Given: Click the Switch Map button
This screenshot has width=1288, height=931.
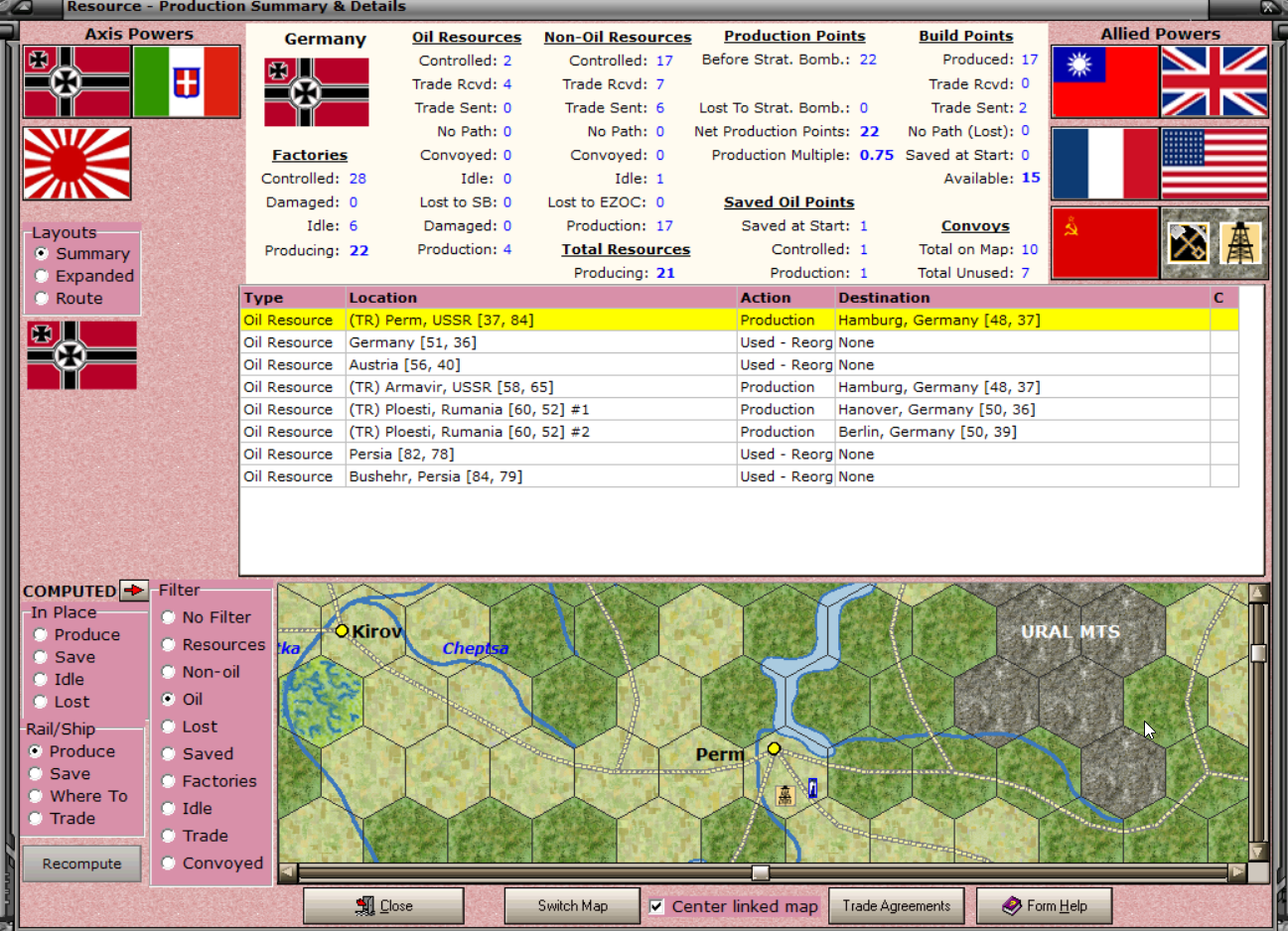Looking at the screenshot, I should click(572, 906).
